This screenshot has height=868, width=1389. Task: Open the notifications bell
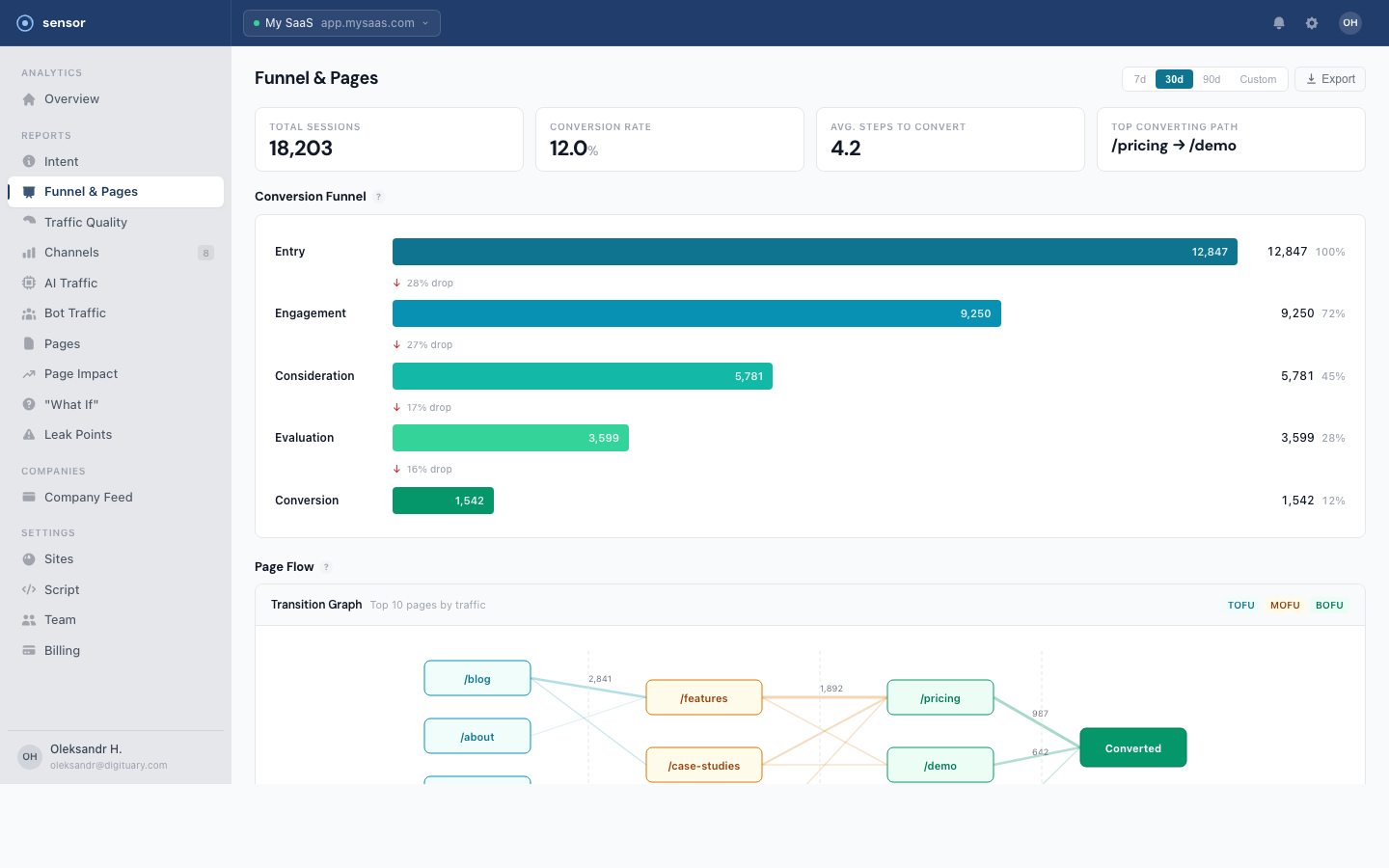(x=1279, y=22)
